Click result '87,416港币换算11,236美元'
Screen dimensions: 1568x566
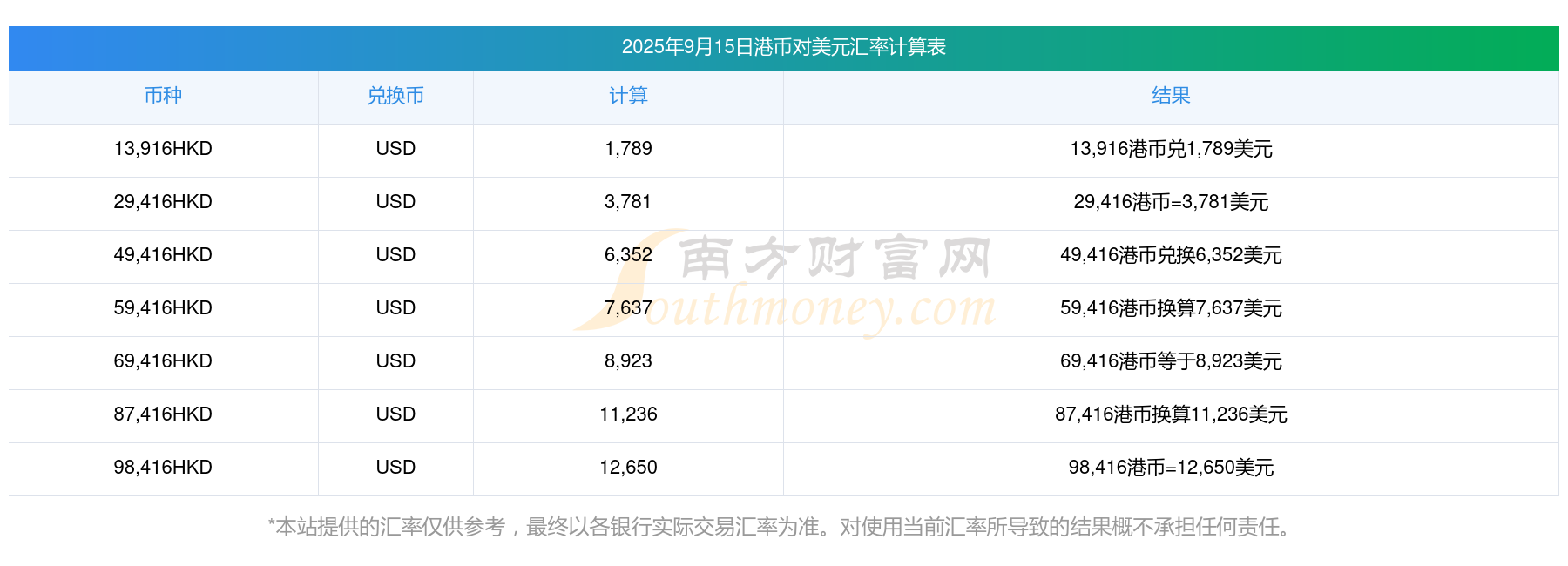point(1171,414)
